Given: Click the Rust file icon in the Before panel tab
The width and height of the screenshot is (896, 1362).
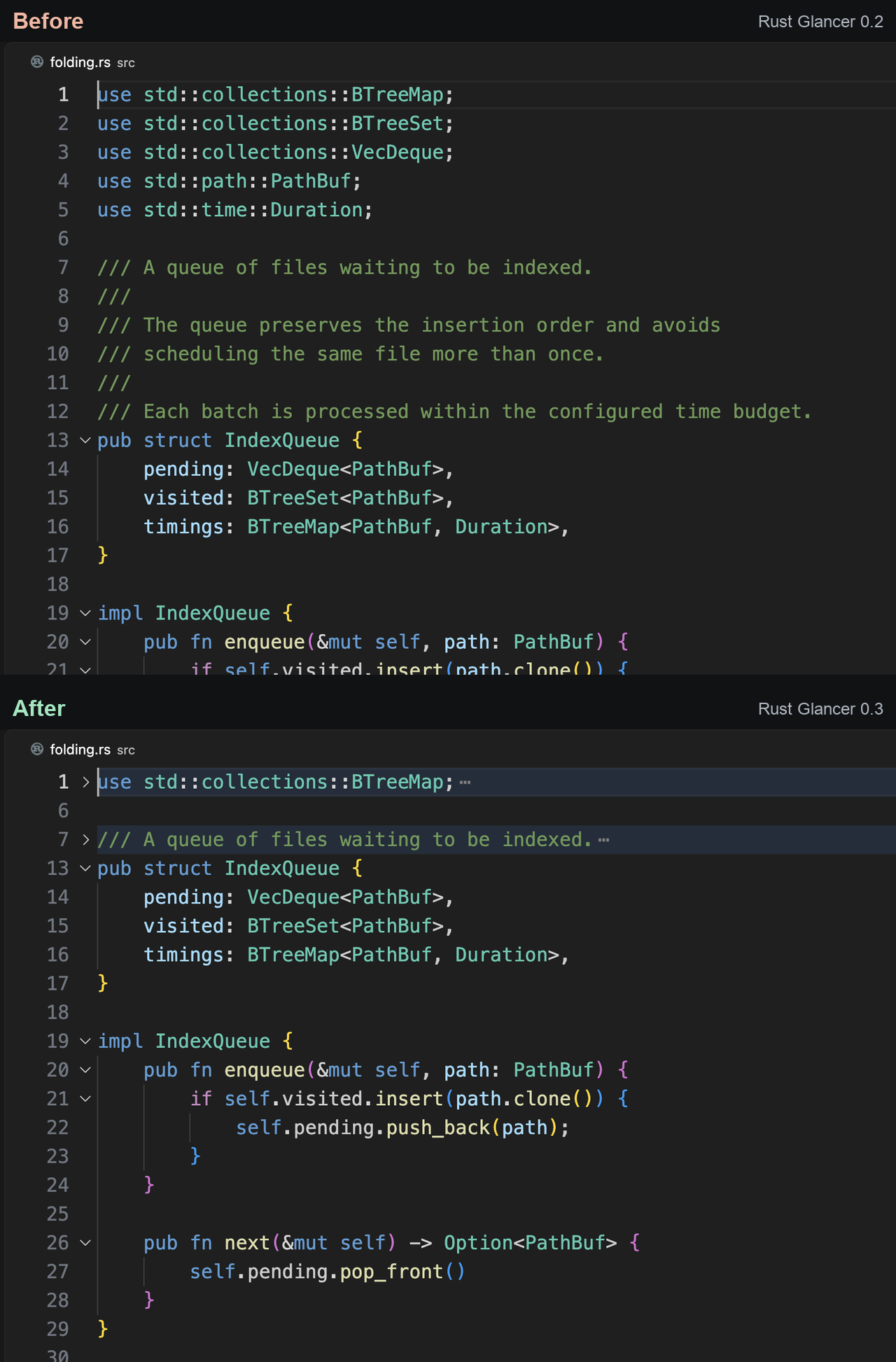Looking at the screenshot, I should [x=37, y=62].
